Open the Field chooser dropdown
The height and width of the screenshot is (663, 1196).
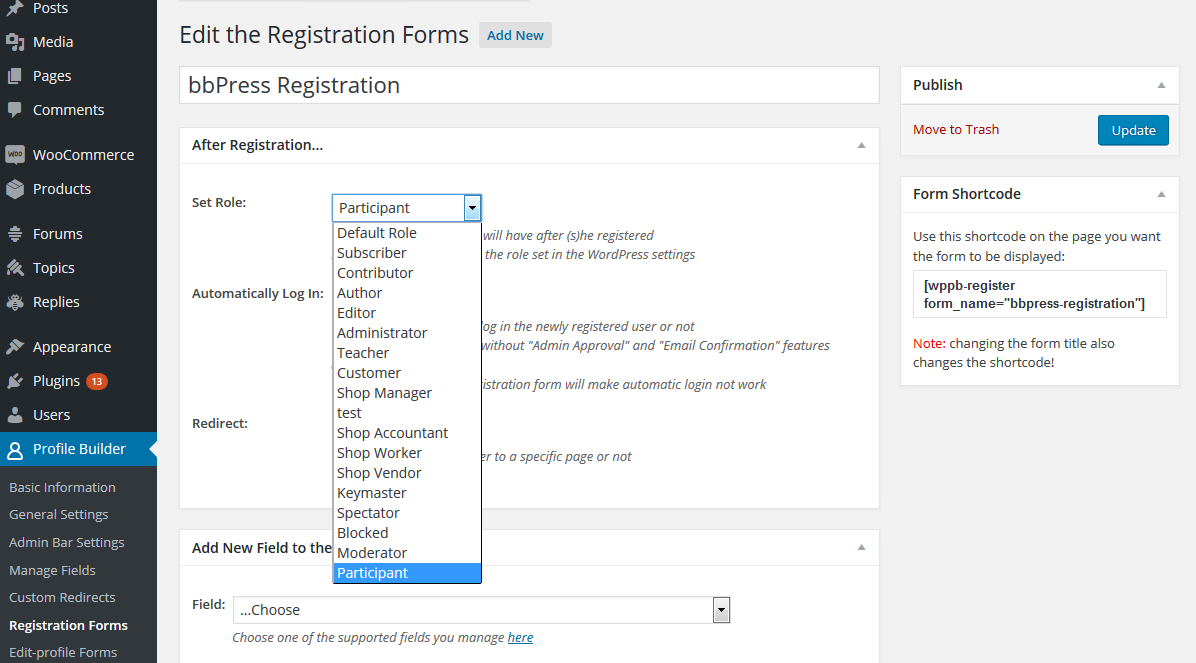pyautogui.click(x=481, y=610)
